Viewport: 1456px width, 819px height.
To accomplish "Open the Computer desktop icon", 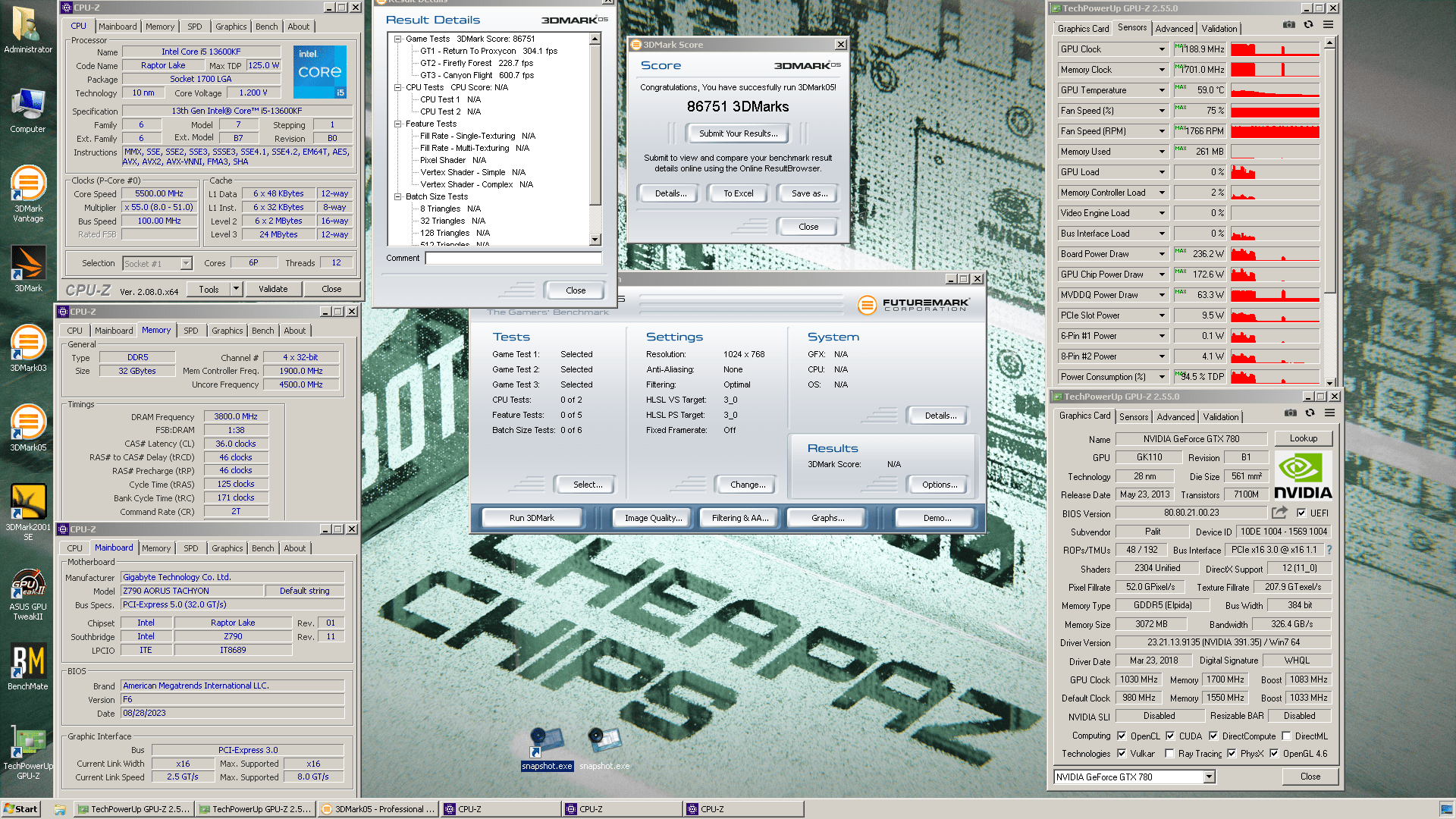I will [x=28, y=111].
